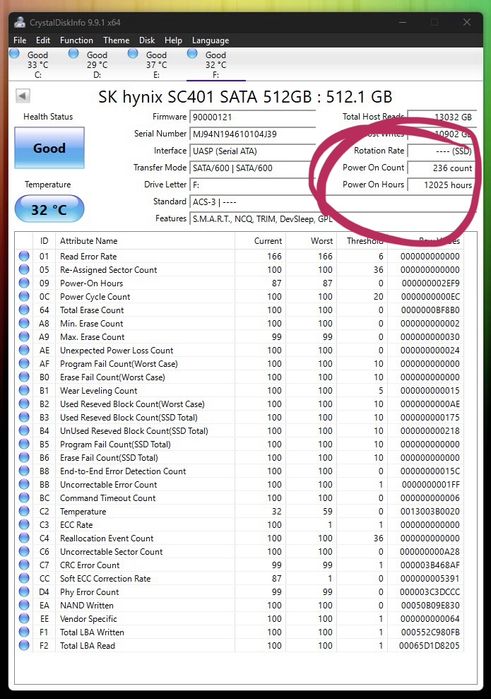Click status icon of ECC Rate row
Image resolution: width=491 pixels, height=699 pixels.
click(x=24, y=524)
